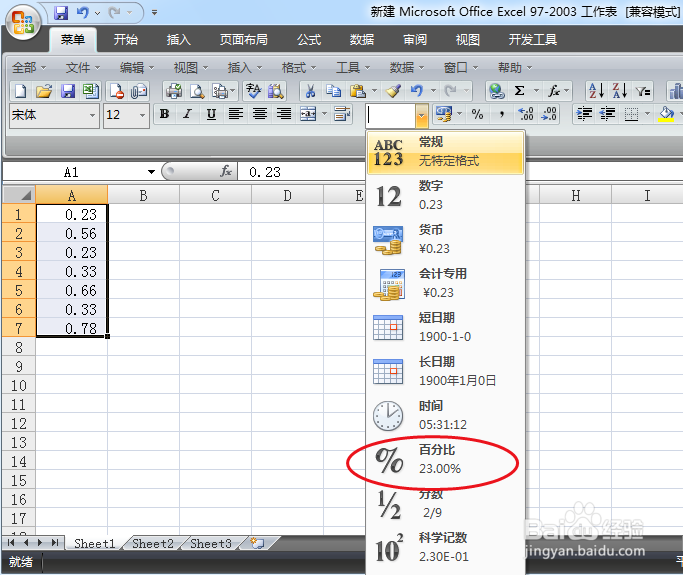
Task: Click the Fill Color paint bucket icon
Action: 666,115
